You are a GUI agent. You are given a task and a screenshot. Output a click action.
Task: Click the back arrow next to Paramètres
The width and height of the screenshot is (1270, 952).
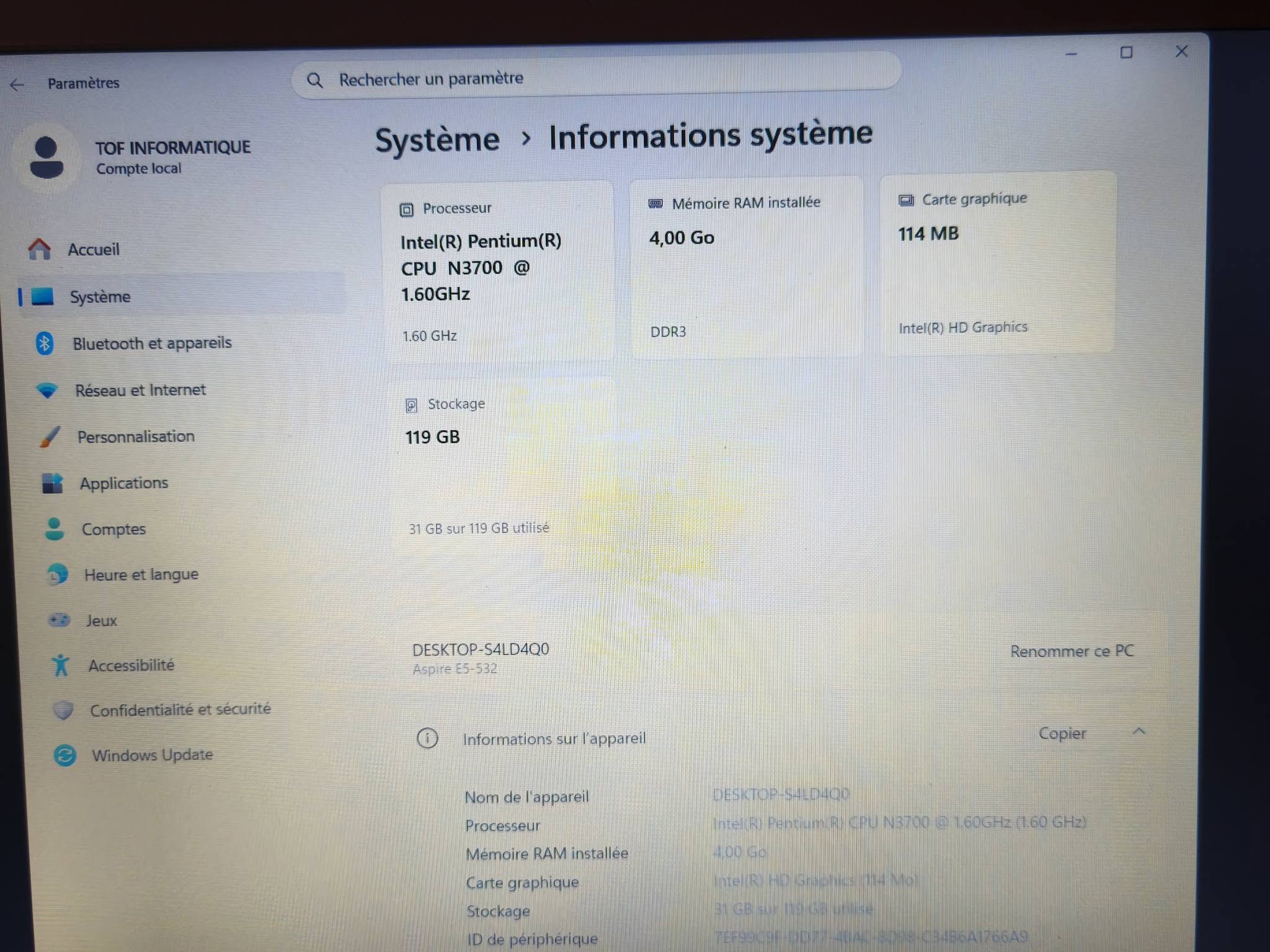17,84
